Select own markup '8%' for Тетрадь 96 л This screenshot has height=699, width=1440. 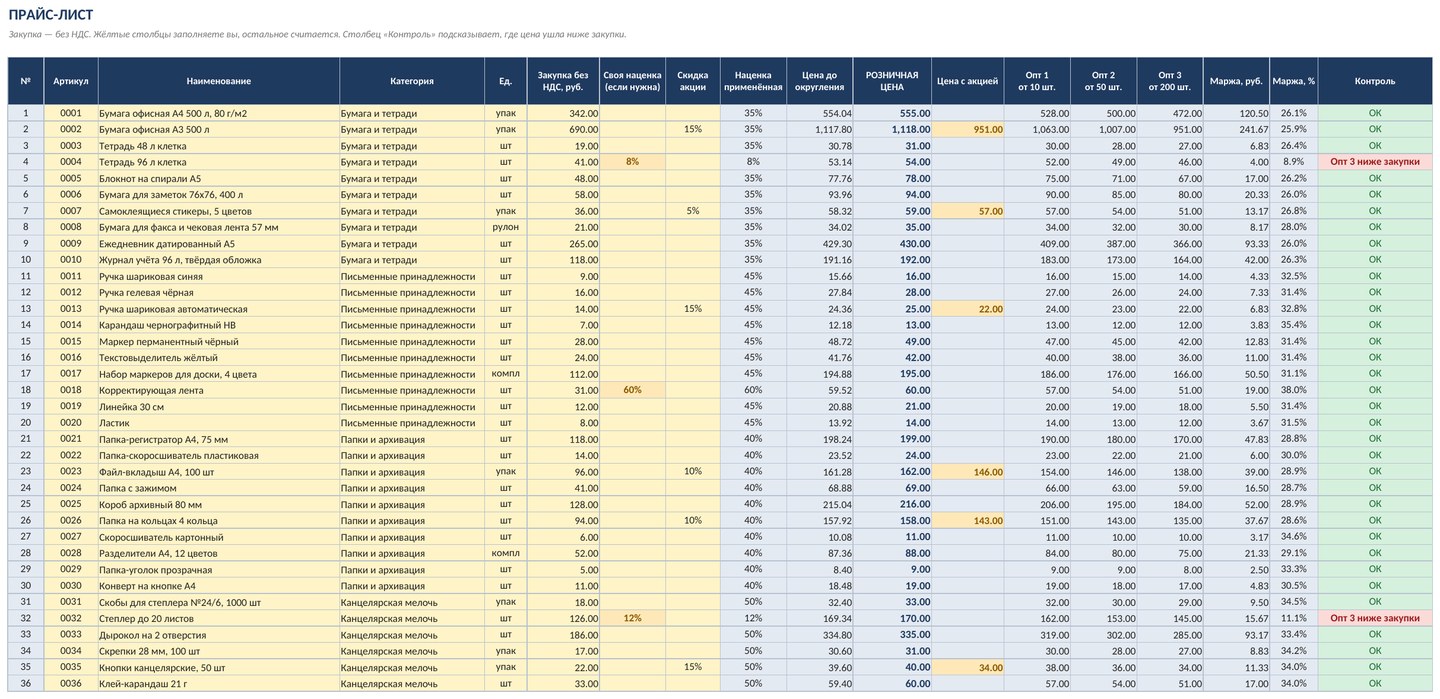tap(632, 162)
